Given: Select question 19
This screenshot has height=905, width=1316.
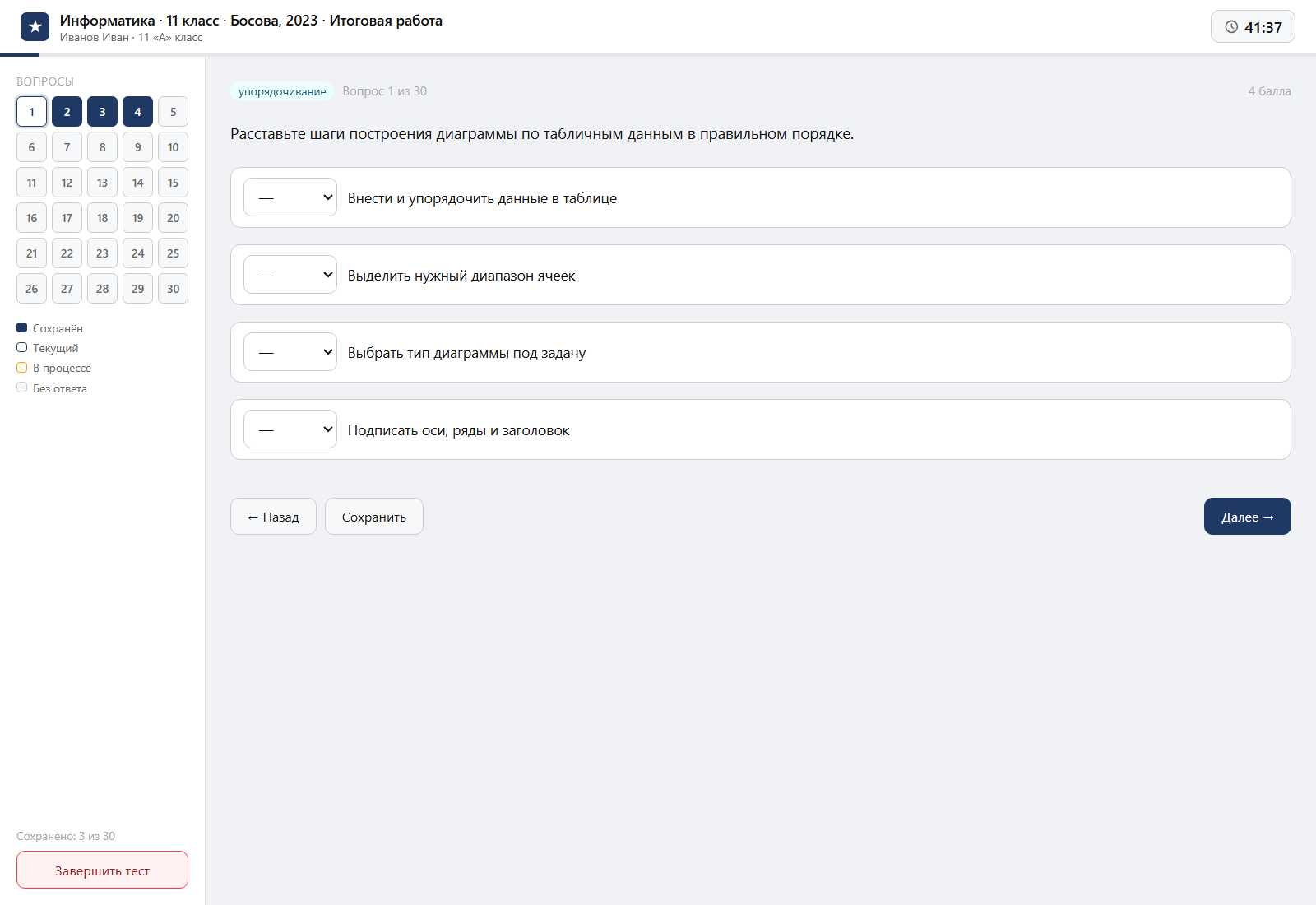Looking at the screenshot, I should [x=137, y=218].
